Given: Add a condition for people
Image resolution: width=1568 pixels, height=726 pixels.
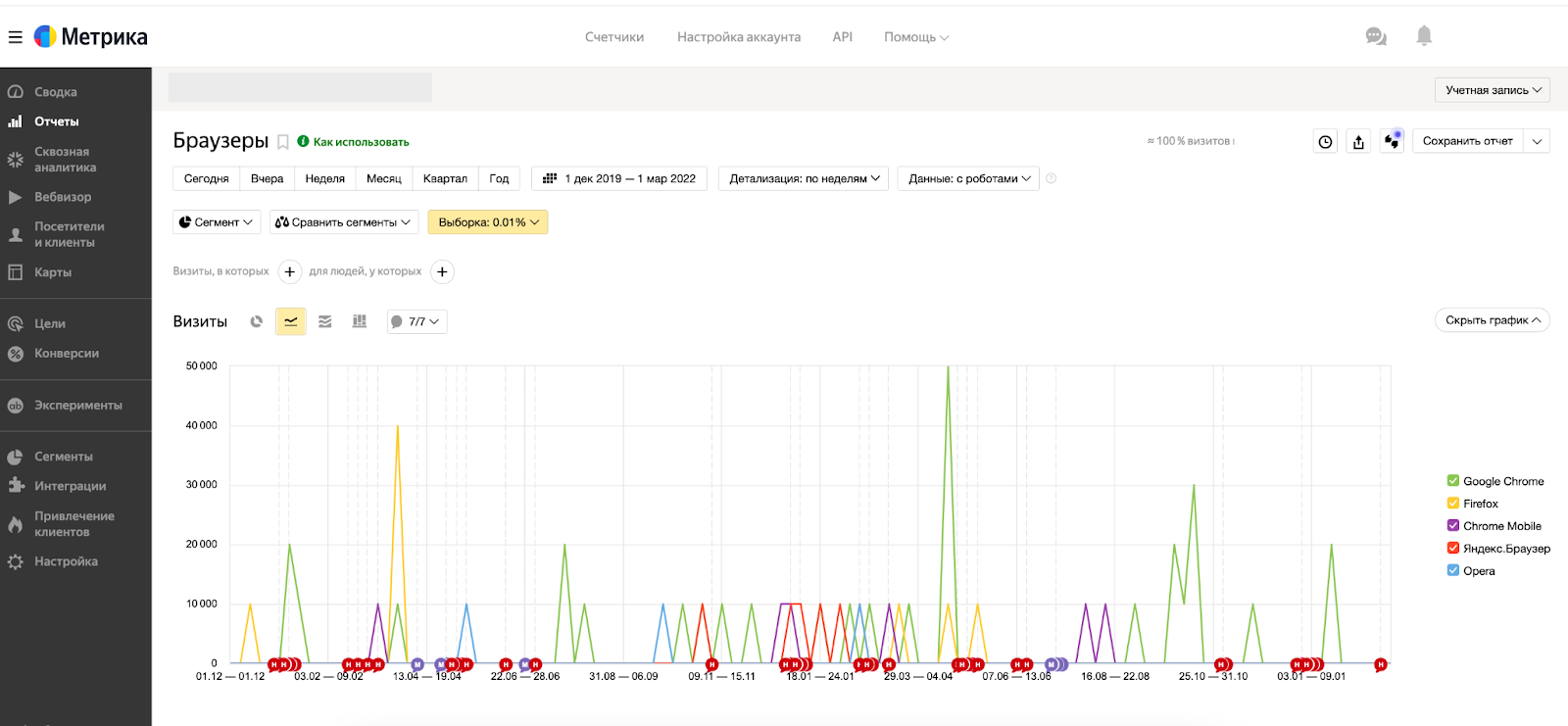Looking at the screenshot, I should [x=443, y=272].
